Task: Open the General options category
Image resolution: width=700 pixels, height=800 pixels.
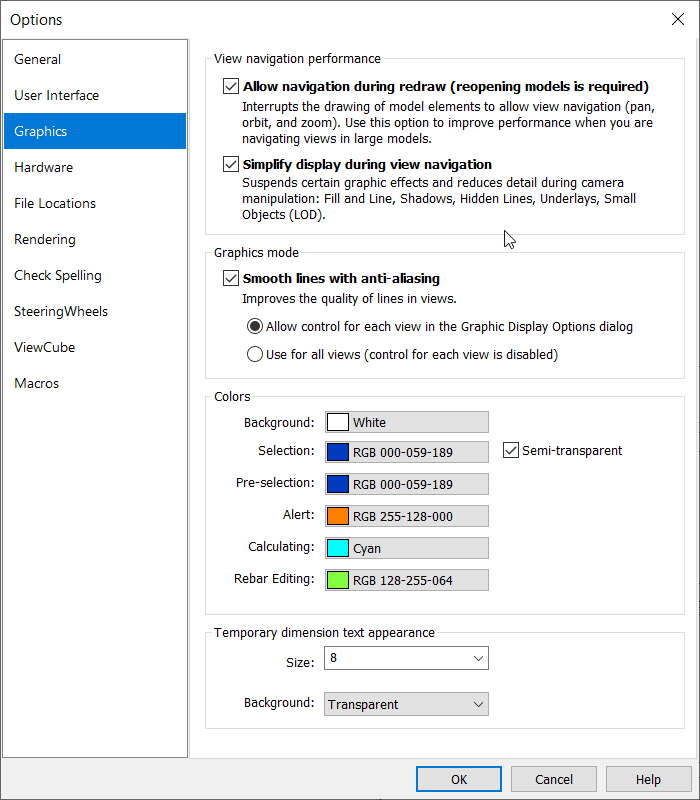Action: (x=95, y=59)
